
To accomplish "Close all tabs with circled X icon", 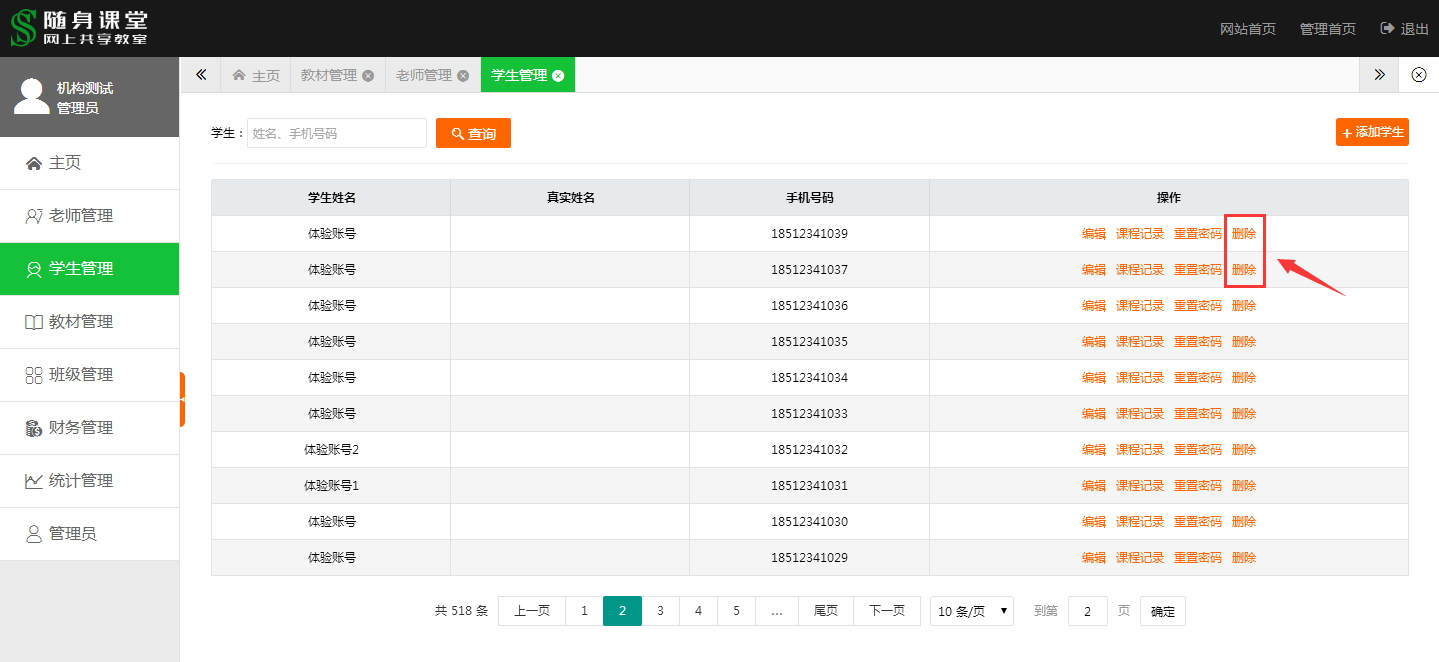I will coord(1418,75).
